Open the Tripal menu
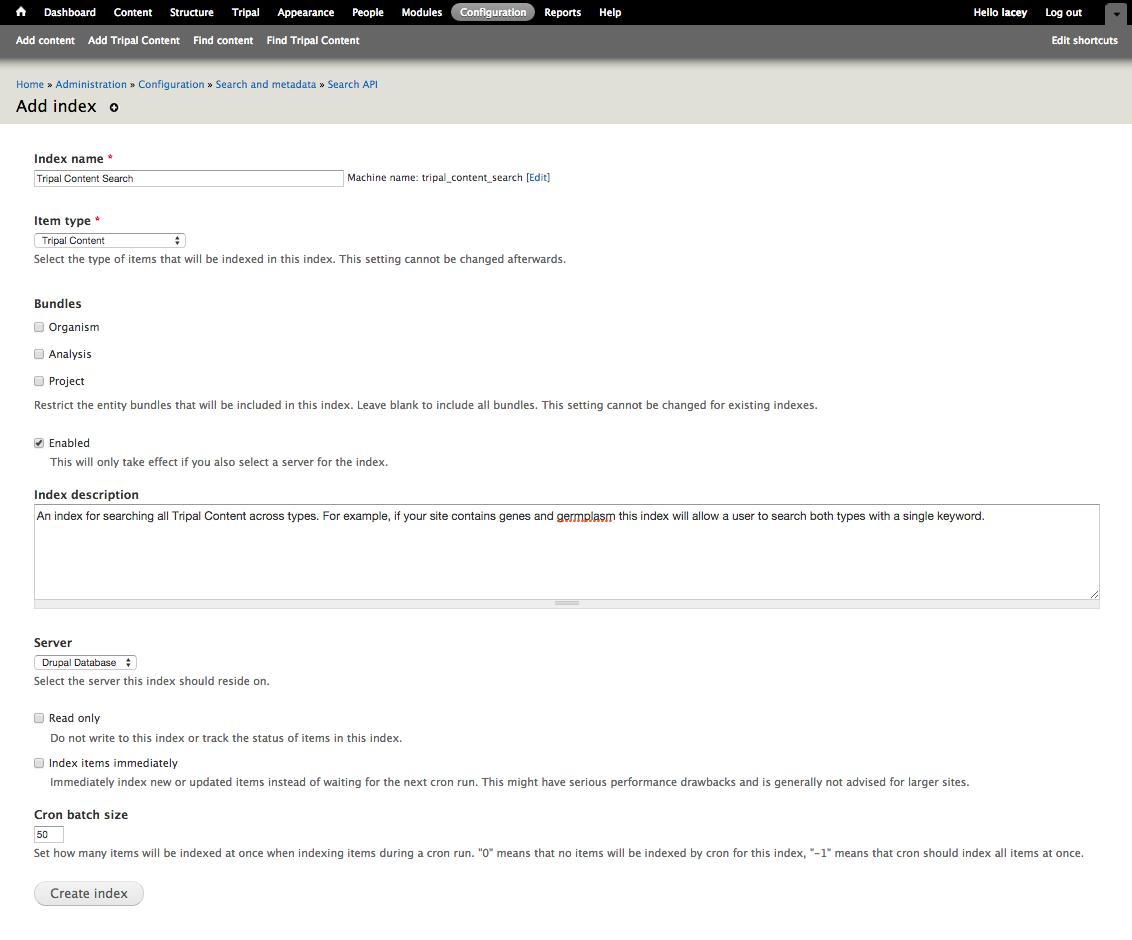The height and width of the screenshot is (940, 1132). coord(245,12)
